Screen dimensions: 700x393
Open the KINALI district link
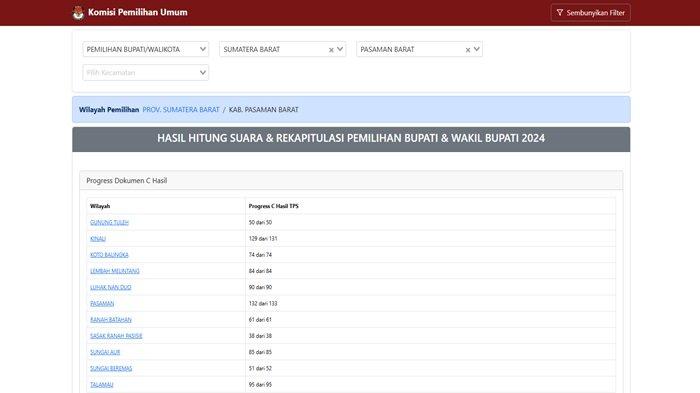(x=98, y=238)
